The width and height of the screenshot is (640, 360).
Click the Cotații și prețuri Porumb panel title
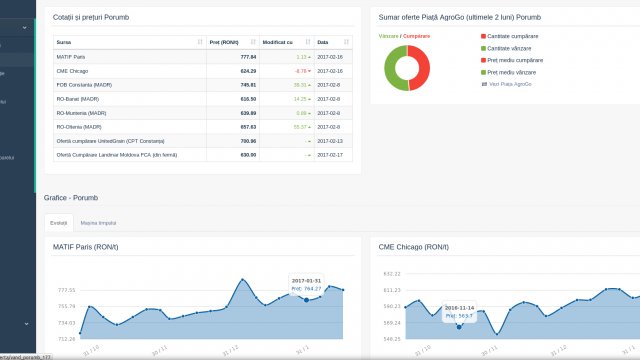coord(91,17)
